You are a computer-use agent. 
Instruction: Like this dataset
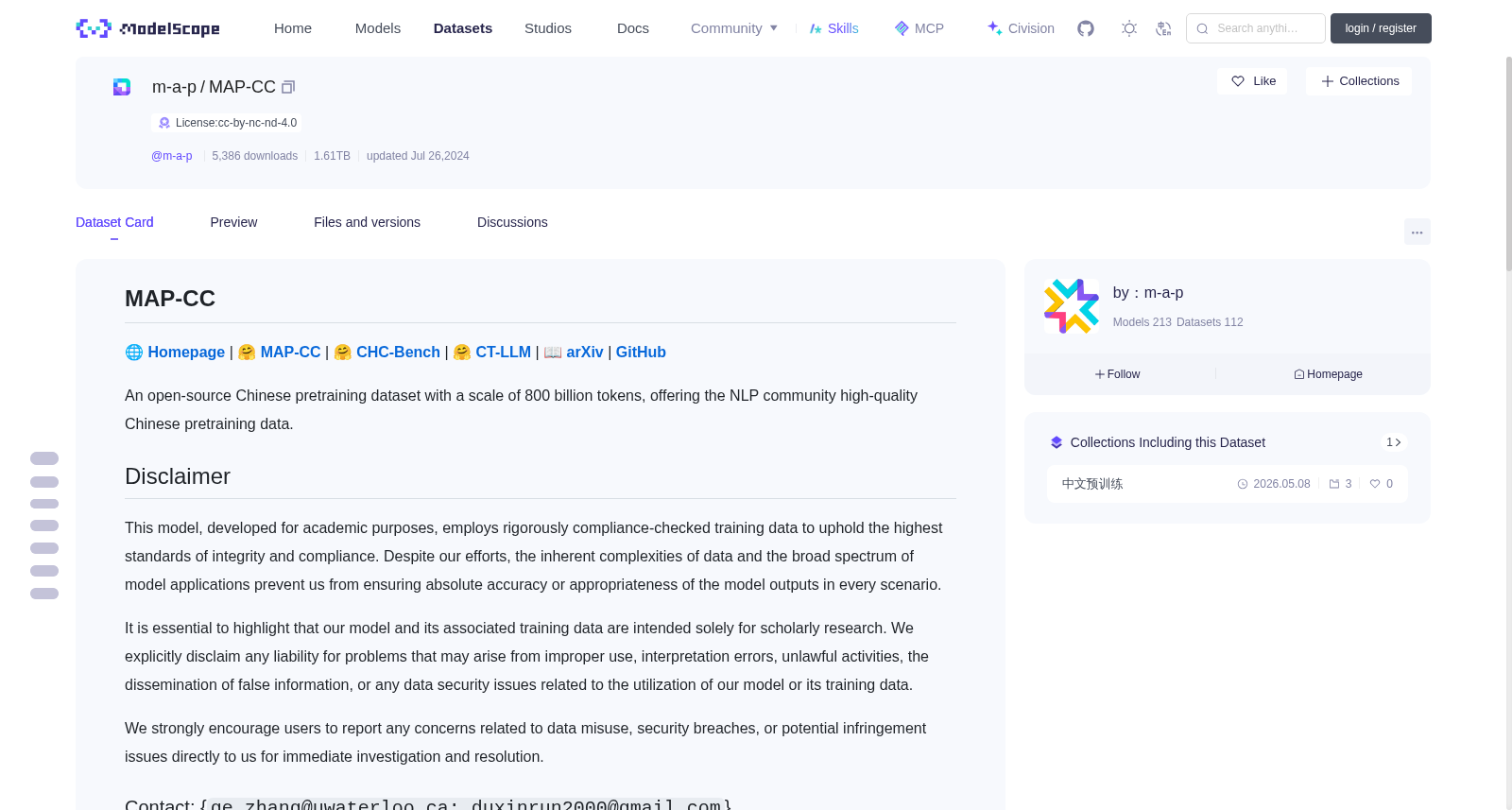pos(1252,81)
